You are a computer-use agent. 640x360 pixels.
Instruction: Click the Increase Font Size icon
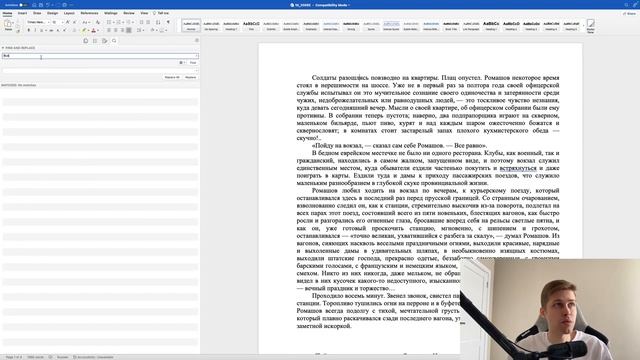(x=68, y=22)
